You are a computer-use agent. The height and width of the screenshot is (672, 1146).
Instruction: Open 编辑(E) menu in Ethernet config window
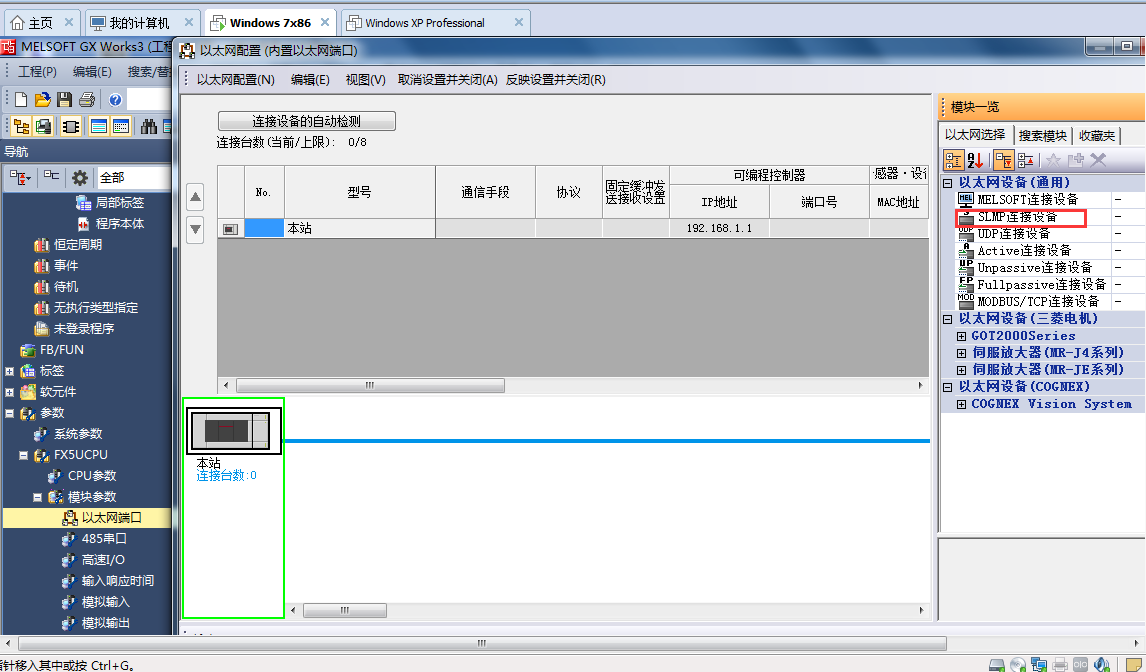click(x=310, y=80)
